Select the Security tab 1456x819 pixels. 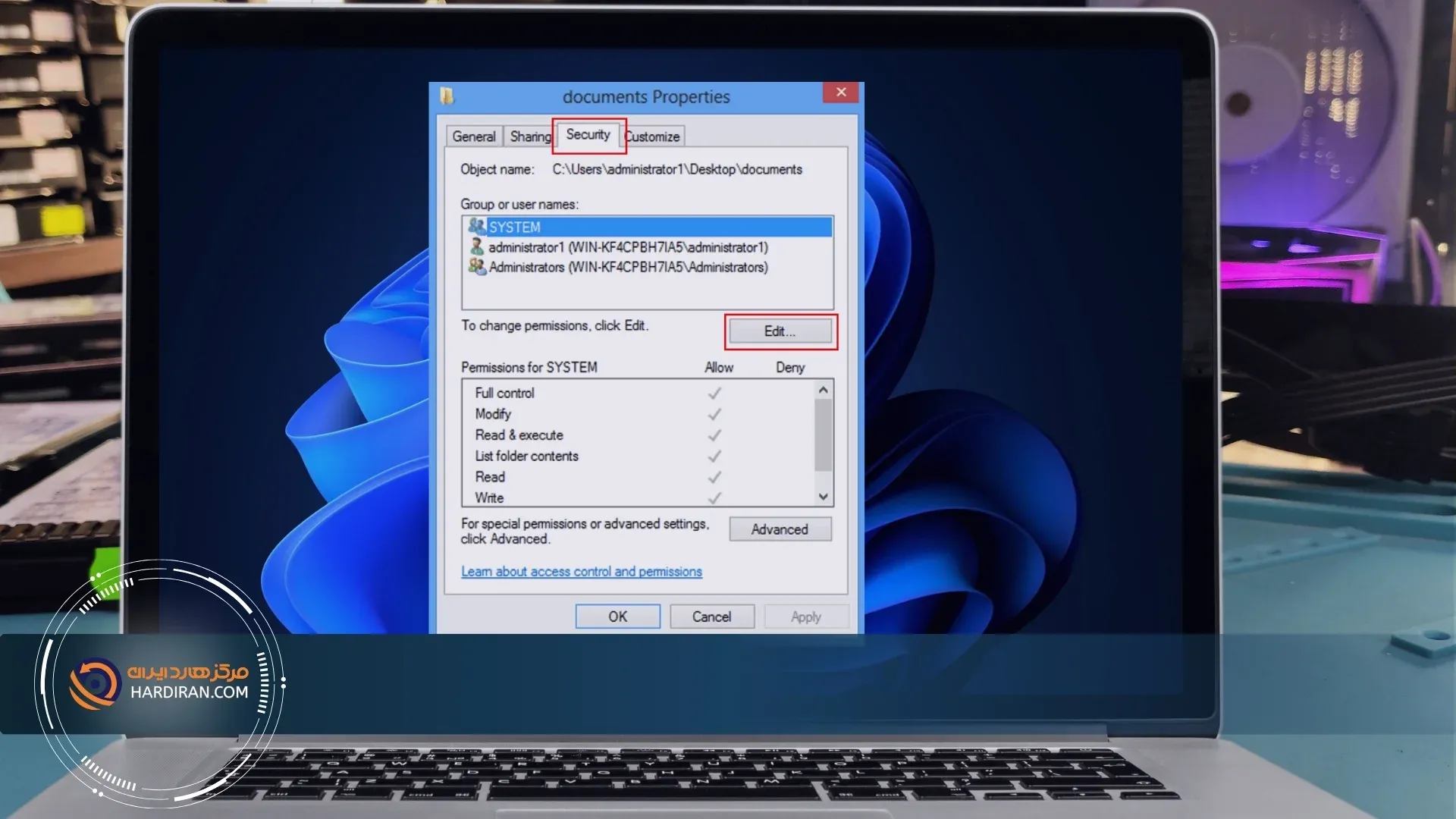[x=589, y=135]
